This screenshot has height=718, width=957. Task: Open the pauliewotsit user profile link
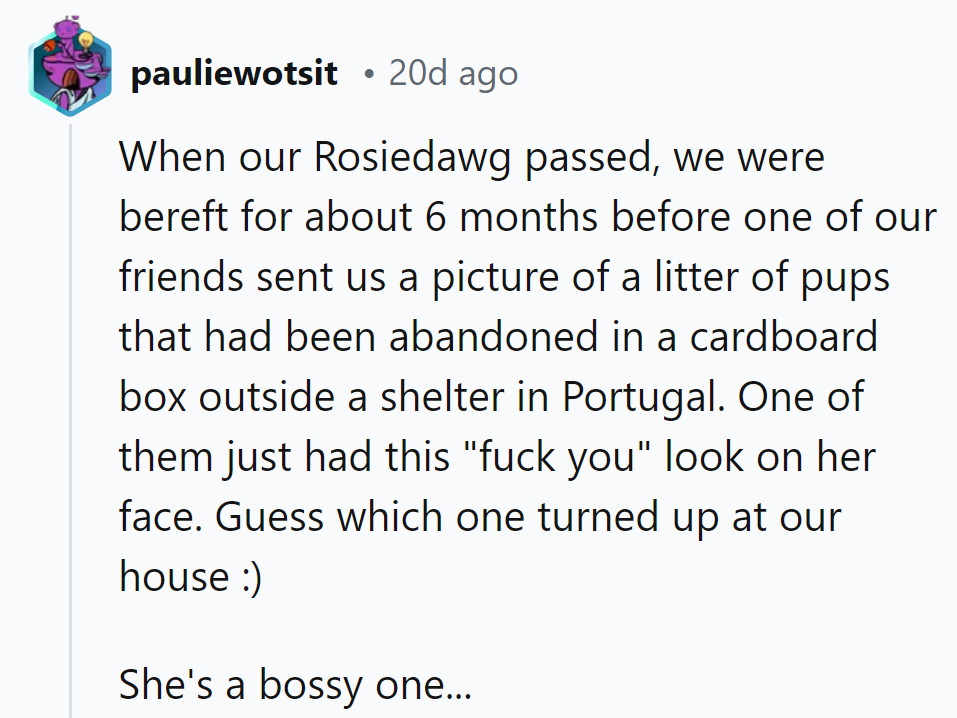click(233, 74)
